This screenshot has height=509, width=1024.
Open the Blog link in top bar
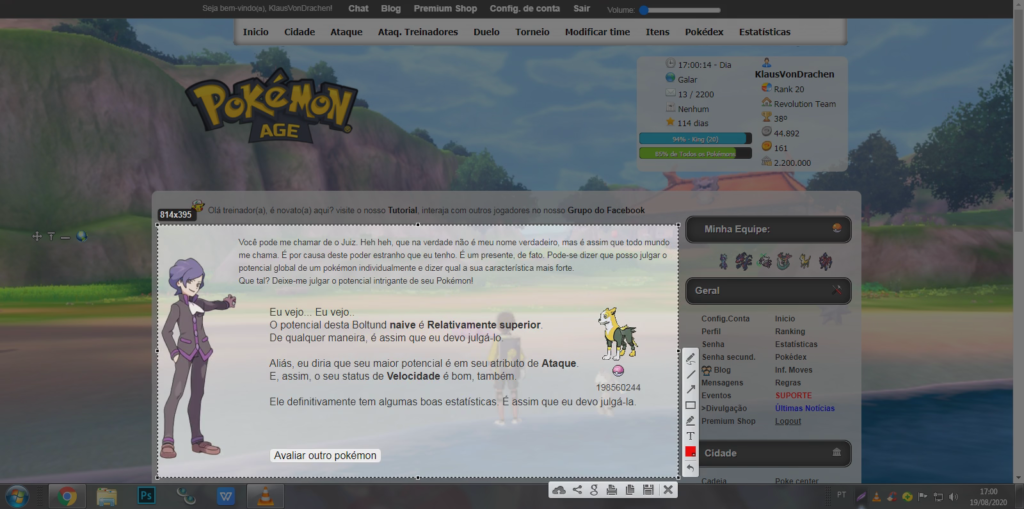[391, 8]
